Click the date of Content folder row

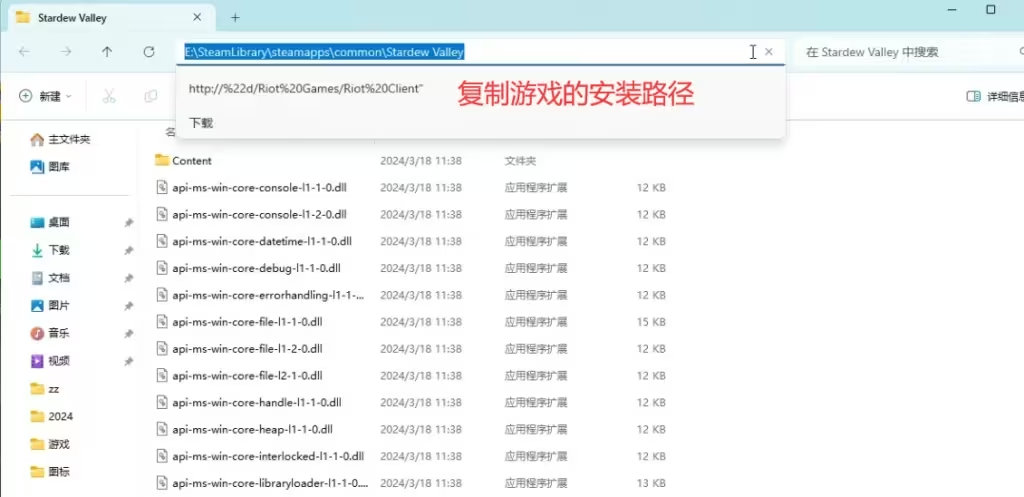pos(421,161)
